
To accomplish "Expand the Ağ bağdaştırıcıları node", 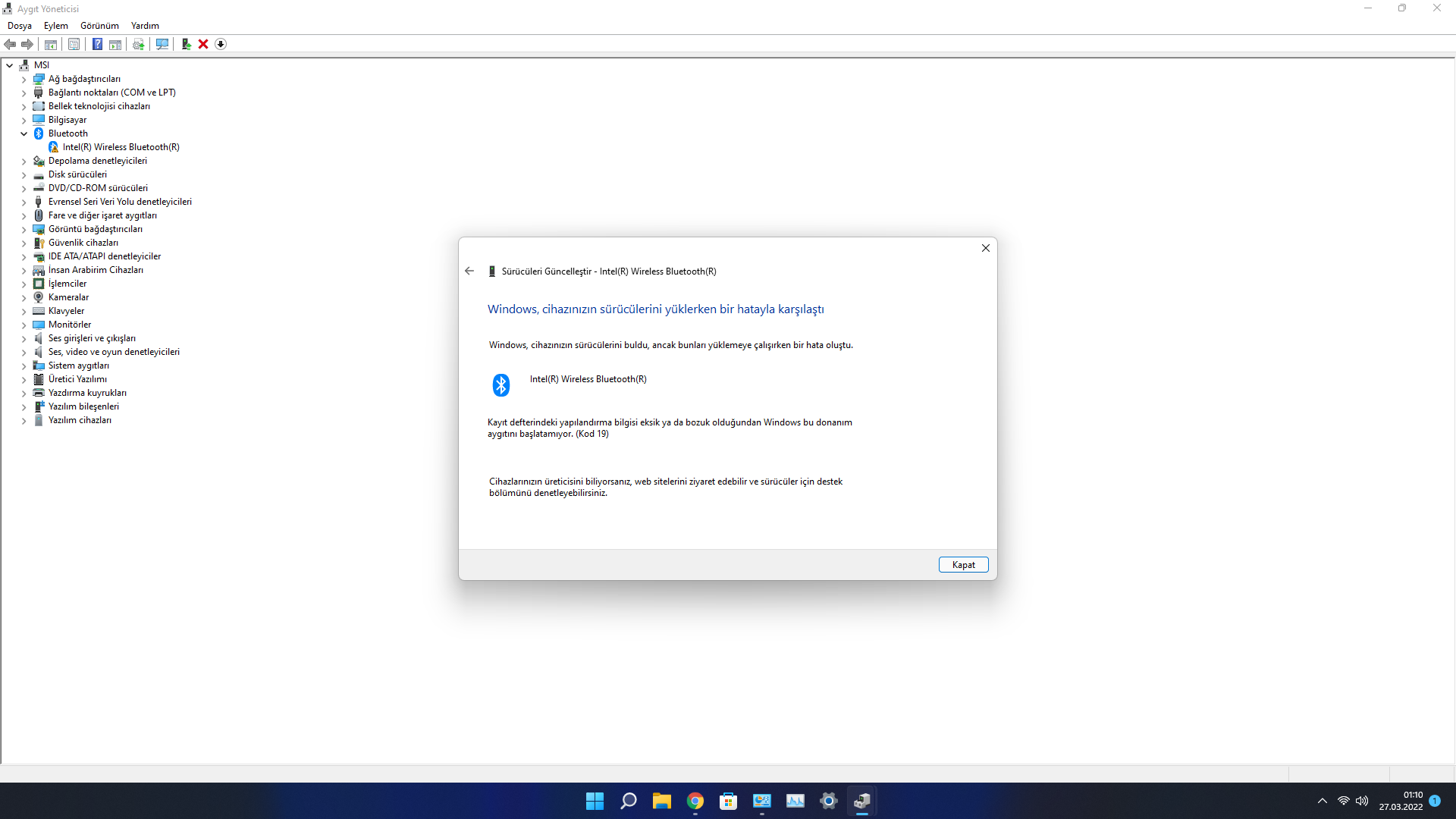I will click(24, 79).
